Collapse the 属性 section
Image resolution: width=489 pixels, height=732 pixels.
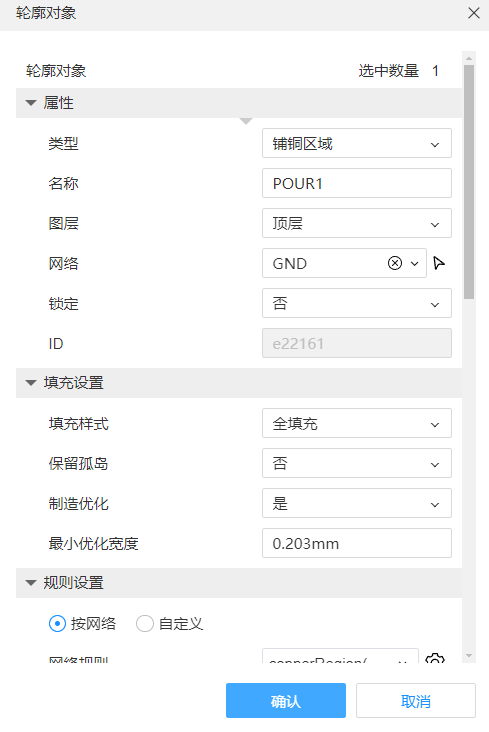pos(31,103)
